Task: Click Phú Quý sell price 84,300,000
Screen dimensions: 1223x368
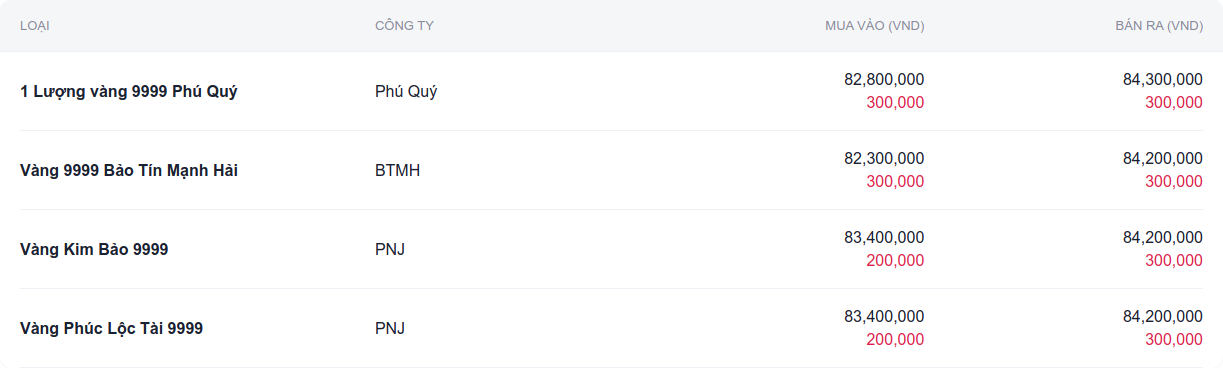Action: click(x=1163, y=79)
